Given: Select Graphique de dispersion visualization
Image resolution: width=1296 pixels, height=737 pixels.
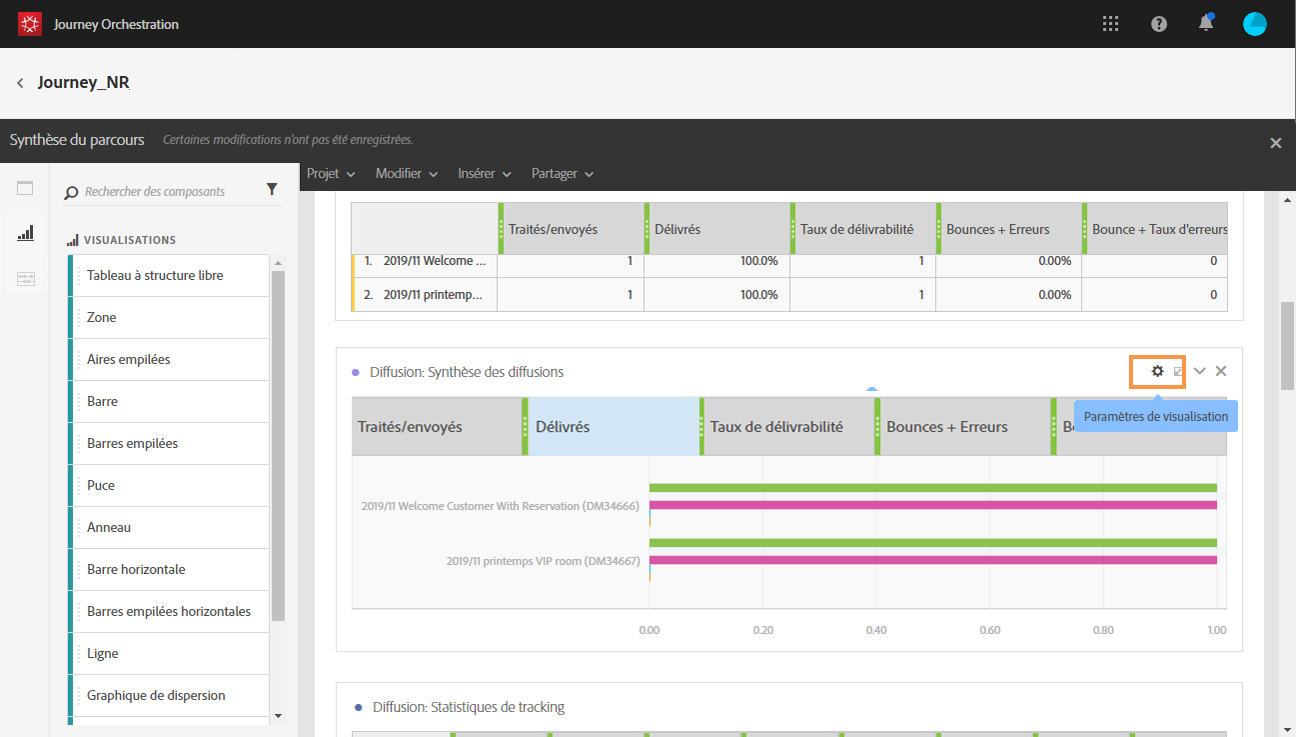Looking at the screenshot, I should tap(169, 695).
